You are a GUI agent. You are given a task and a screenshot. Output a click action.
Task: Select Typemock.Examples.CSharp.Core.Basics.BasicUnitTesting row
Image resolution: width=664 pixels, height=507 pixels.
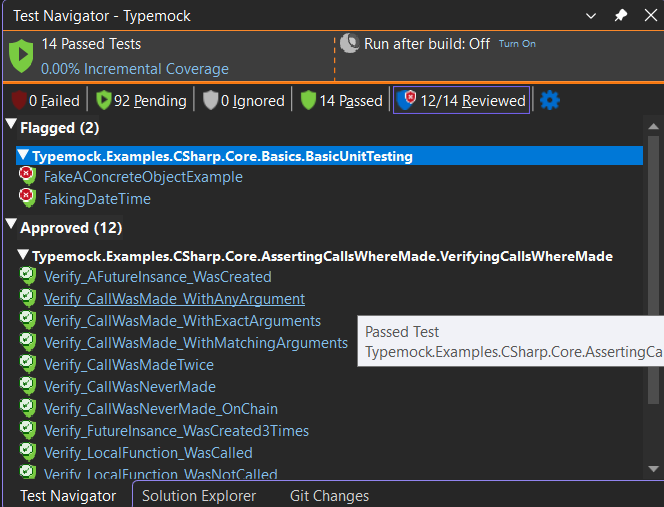329,156
